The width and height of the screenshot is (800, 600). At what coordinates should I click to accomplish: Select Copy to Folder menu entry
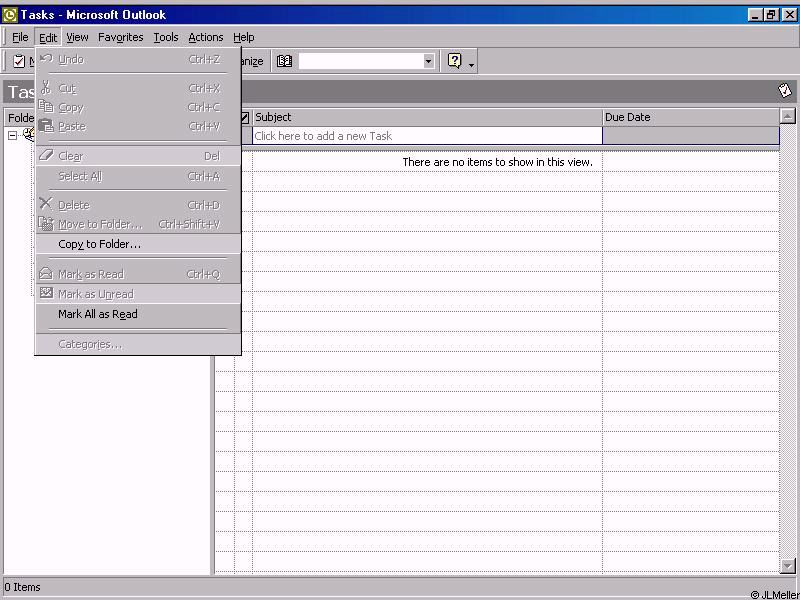point(99,244)
